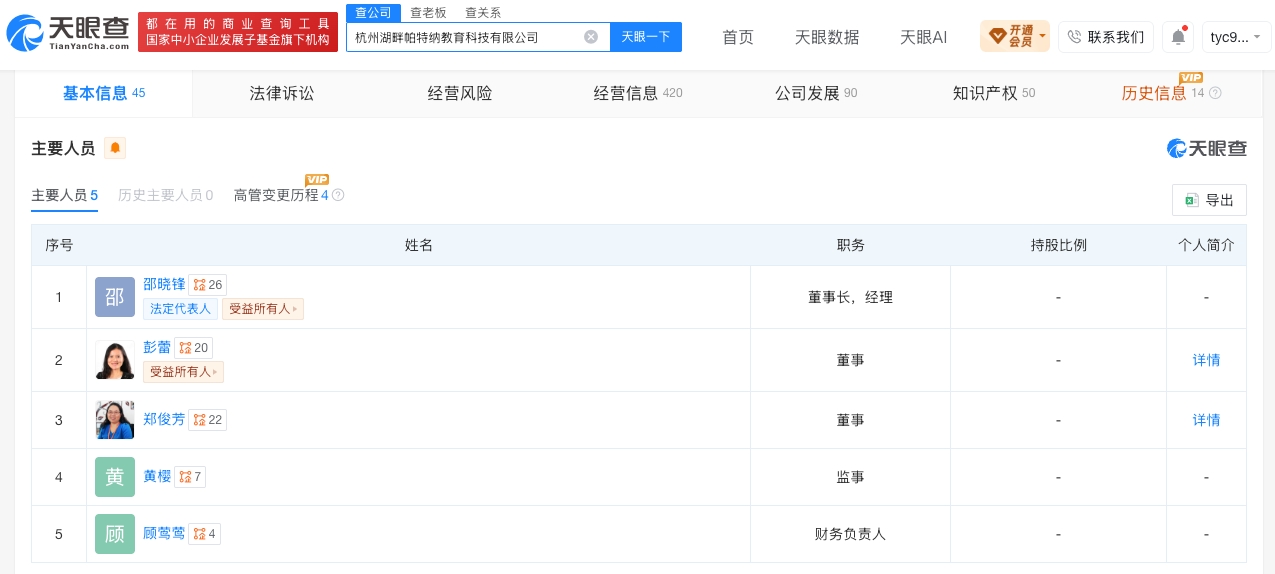Image resolution: width=1275 pixels, height=574 pixels.
Task: Click the 导出 export button
Action: coord(1209,200)
